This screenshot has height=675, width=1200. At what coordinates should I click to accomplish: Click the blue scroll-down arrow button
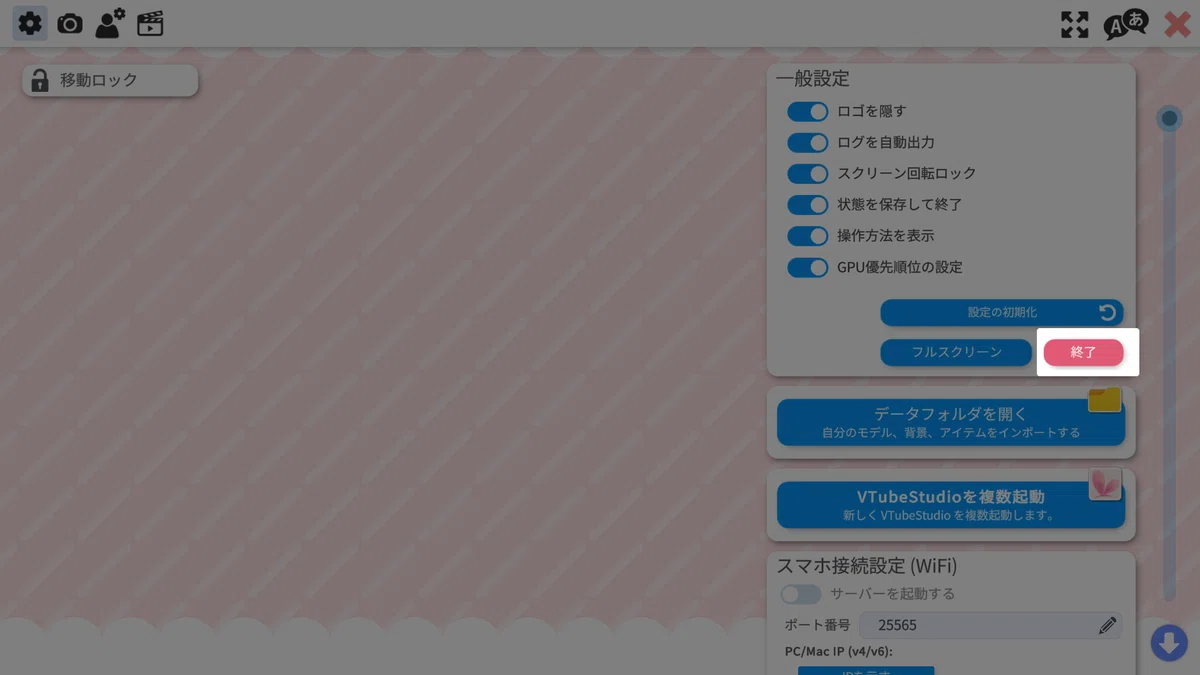(1169, 642)
